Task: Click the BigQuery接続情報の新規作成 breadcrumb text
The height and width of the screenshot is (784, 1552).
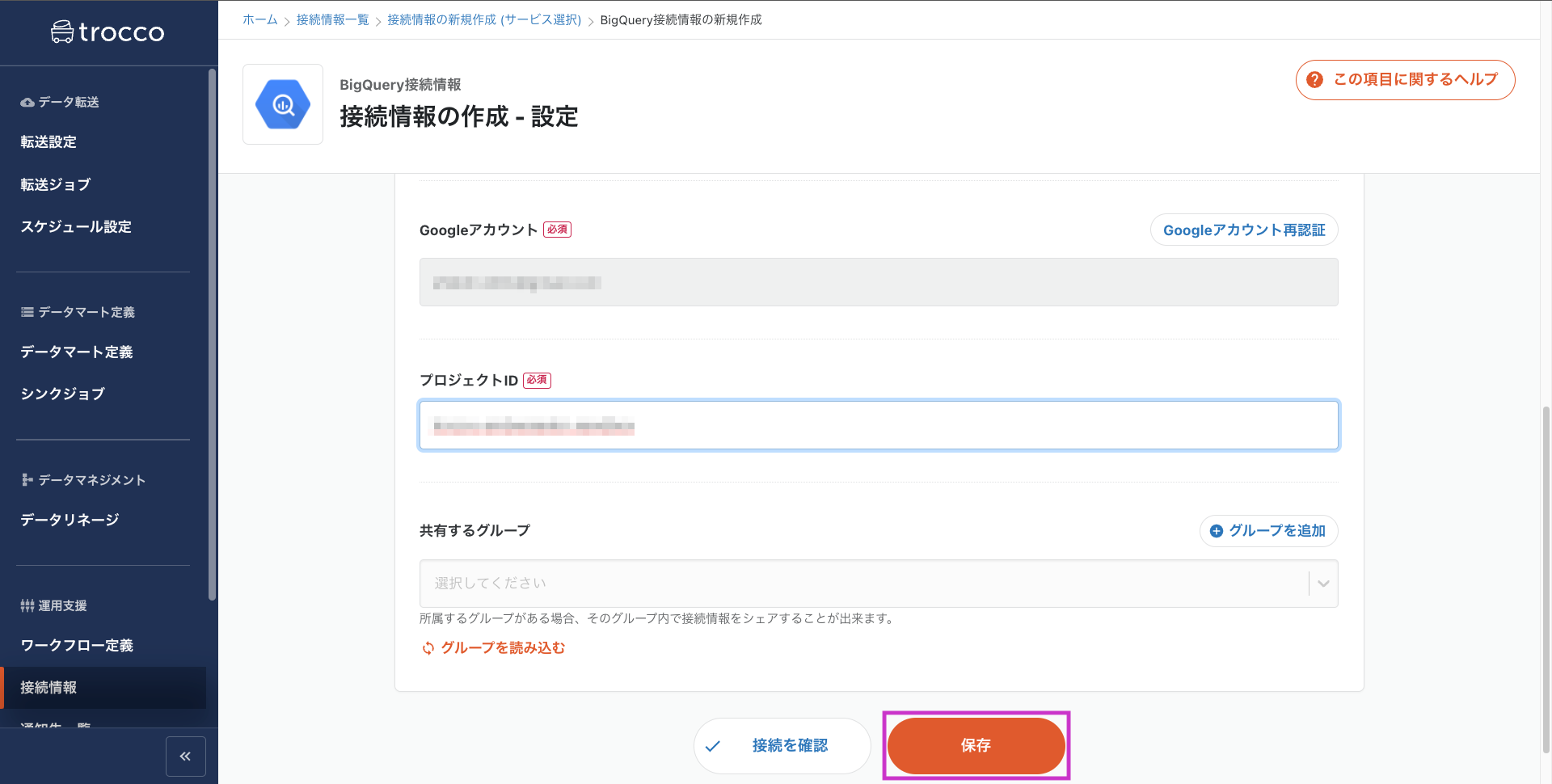Action: [681, 19]
